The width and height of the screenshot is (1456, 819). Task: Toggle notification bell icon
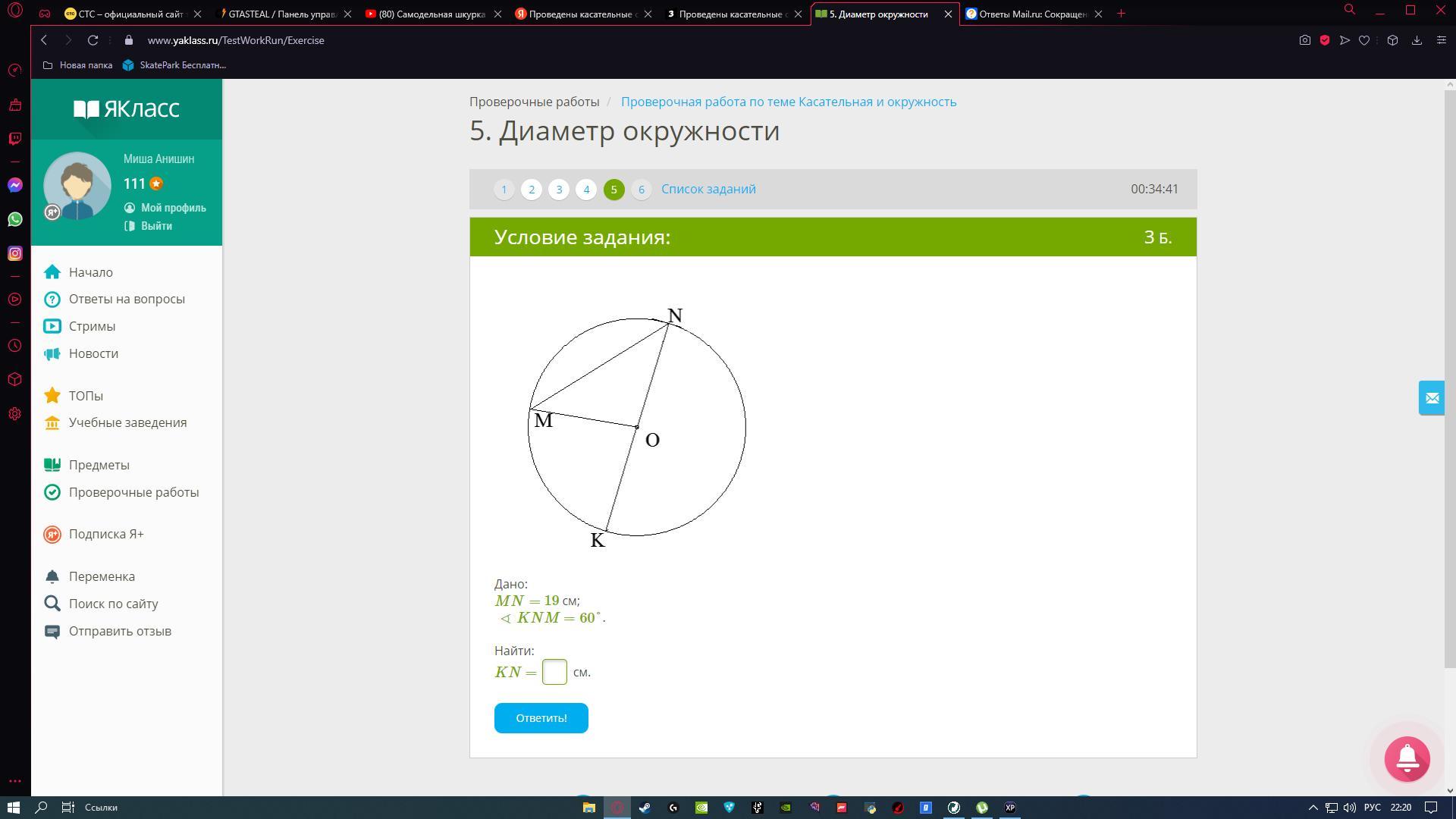[x=1408, y=757]
